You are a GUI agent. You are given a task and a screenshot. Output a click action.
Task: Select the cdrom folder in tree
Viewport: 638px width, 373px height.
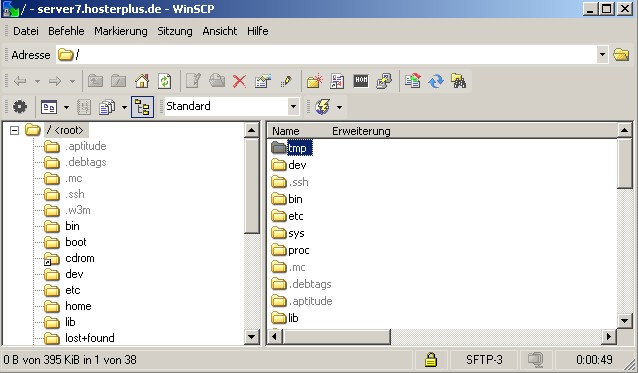[80, 258]
